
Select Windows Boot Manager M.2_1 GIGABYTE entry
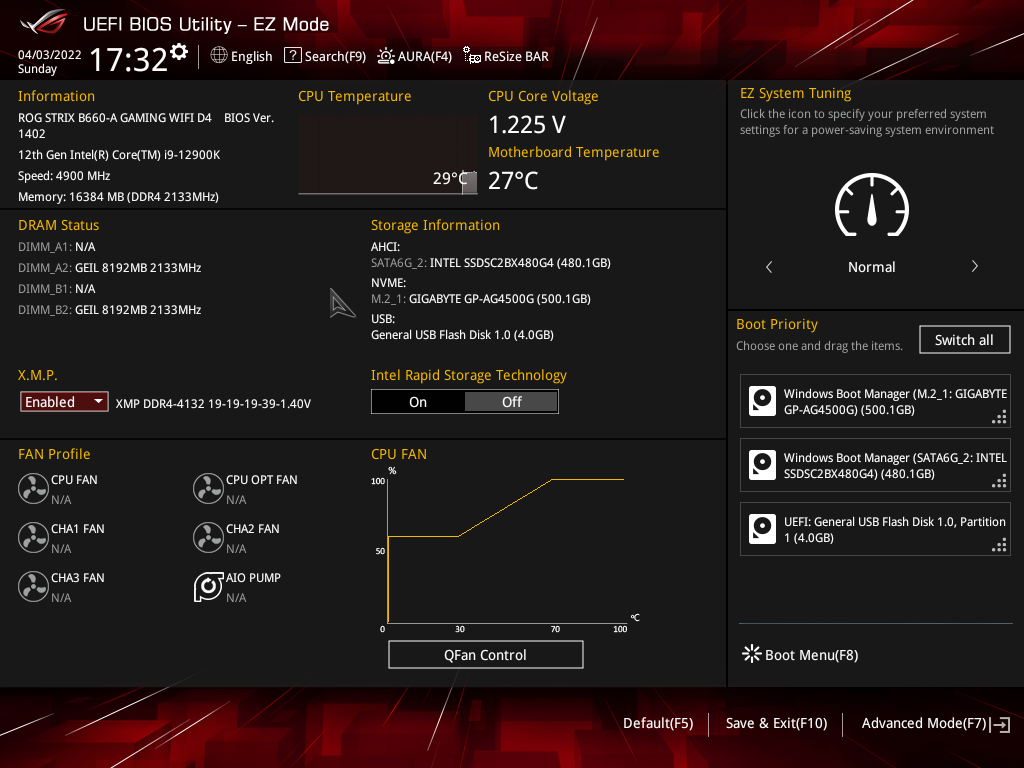875,401
